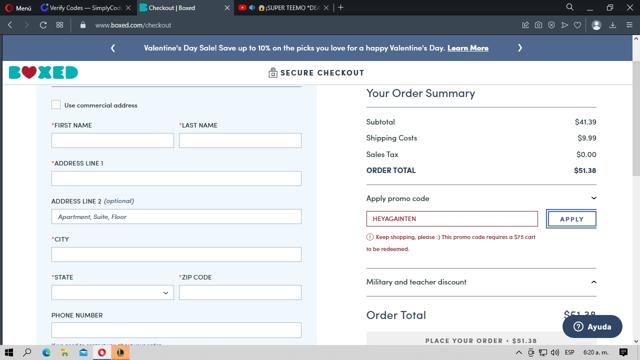Click the Order Total $51.38 amount
The image size is (640, 360).
(x=585, y=170)
